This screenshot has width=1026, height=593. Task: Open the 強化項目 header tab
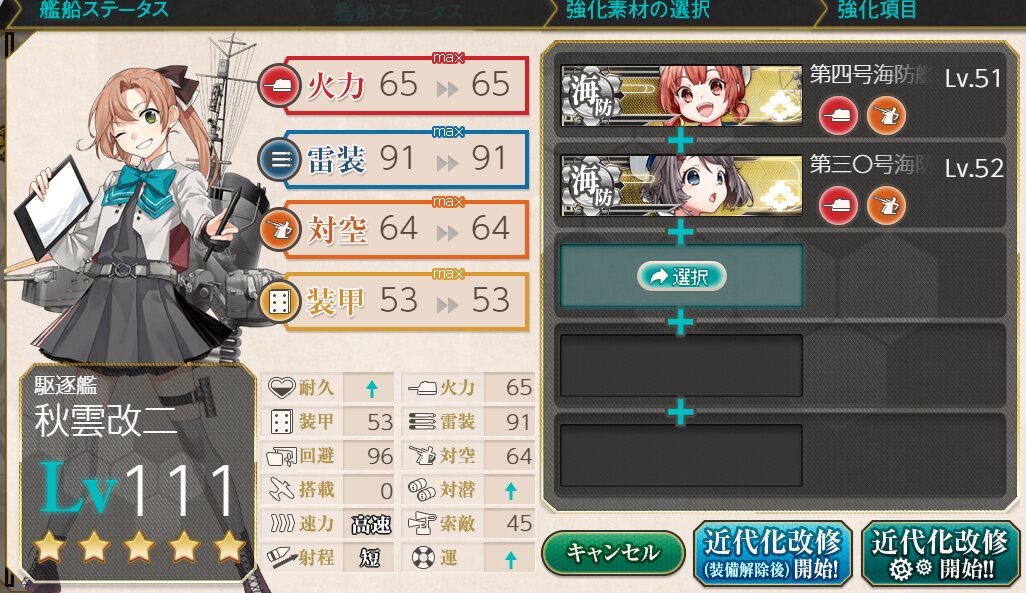pyautogui.click(x=877, y=10)
